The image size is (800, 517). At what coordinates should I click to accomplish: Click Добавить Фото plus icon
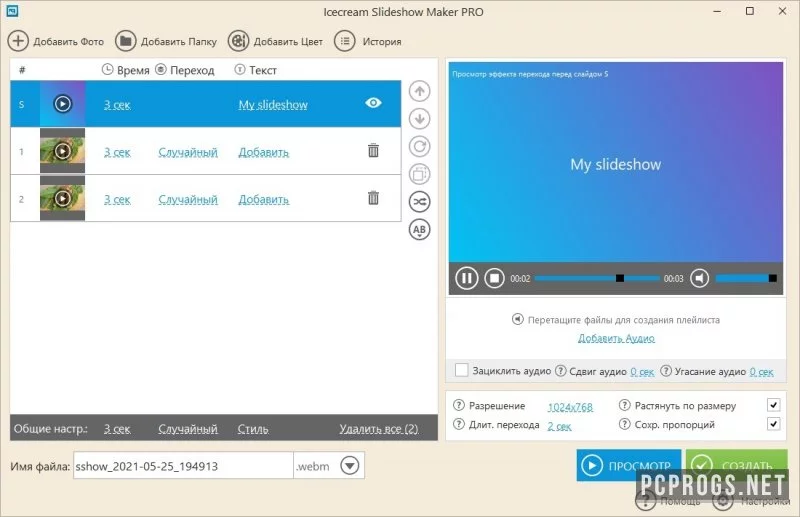click(x=18, y=41)
